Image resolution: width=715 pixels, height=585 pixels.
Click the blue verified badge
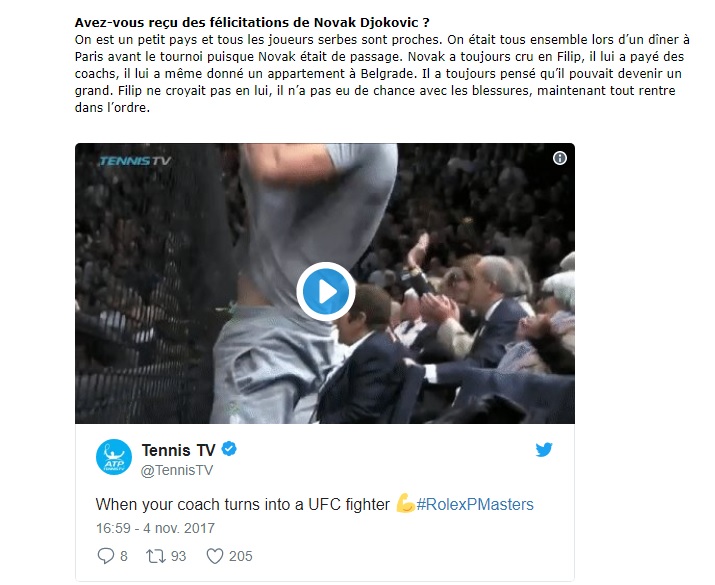(229, 449)
